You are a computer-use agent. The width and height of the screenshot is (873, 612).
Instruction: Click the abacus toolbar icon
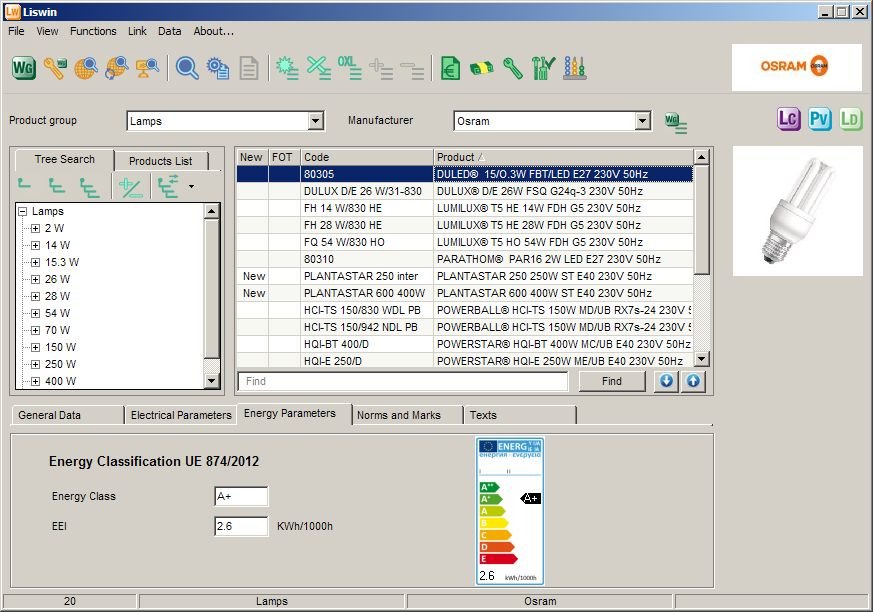(x=575, y=68)
